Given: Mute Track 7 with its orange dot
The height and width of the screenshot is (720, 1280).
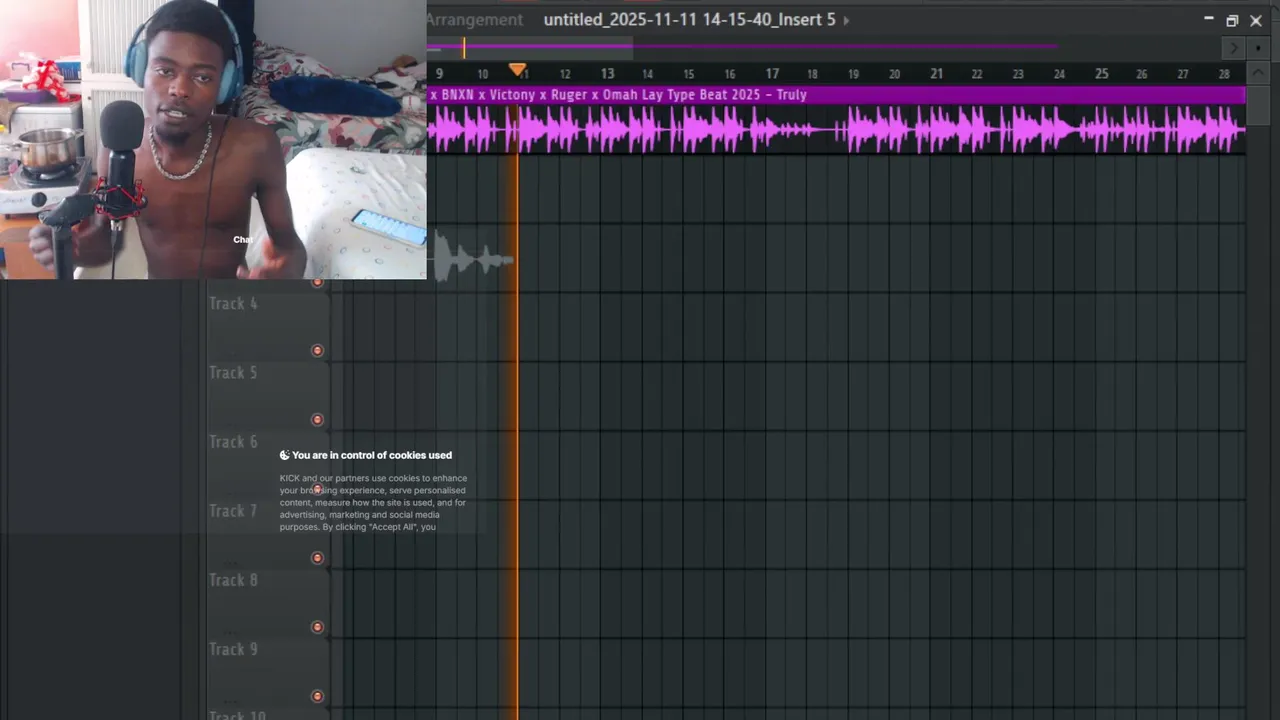Looking at the screenshot, I should click(x=317, y=558).
